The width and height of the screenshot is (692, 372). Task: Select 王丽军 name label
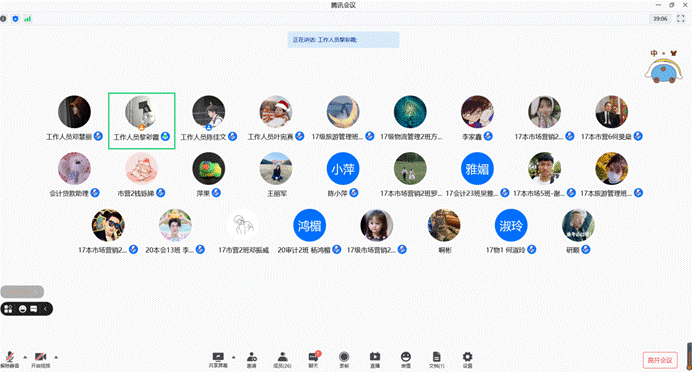coord(277,193)
